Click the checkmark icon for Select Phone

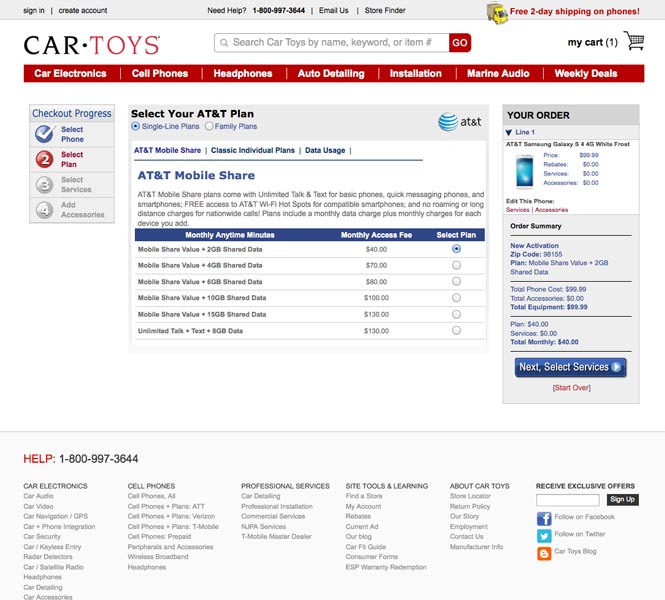pyautogui.click(x=45, y=134)
